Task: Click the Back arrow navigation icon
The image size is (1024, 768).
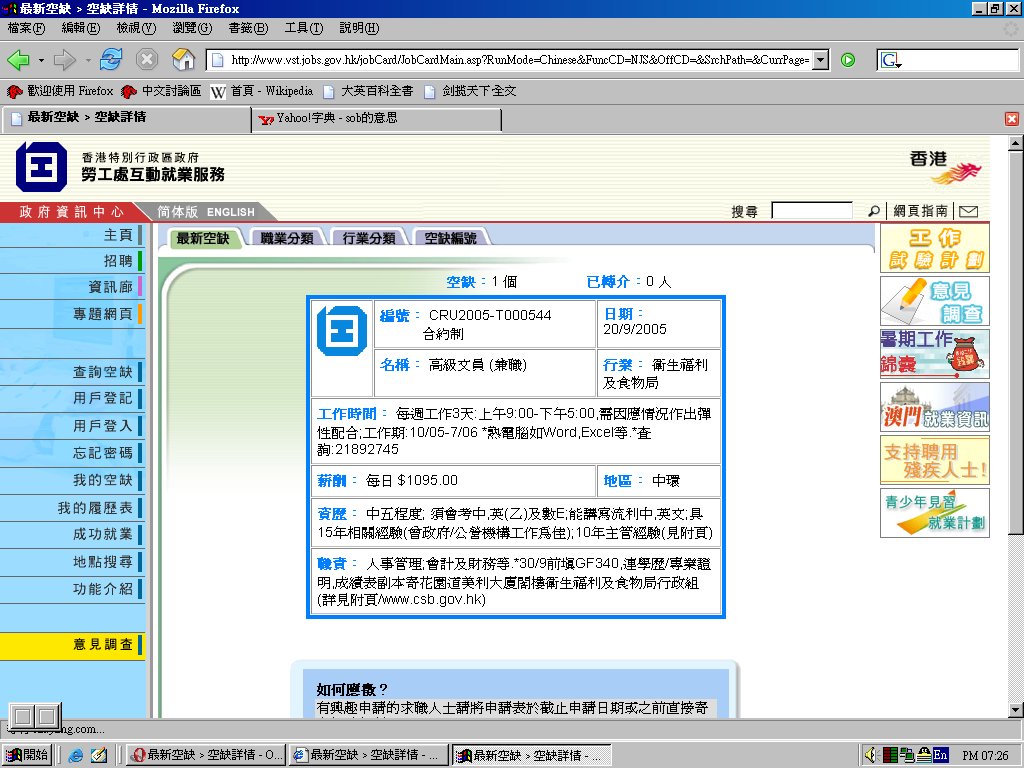Action: [18, 59]
